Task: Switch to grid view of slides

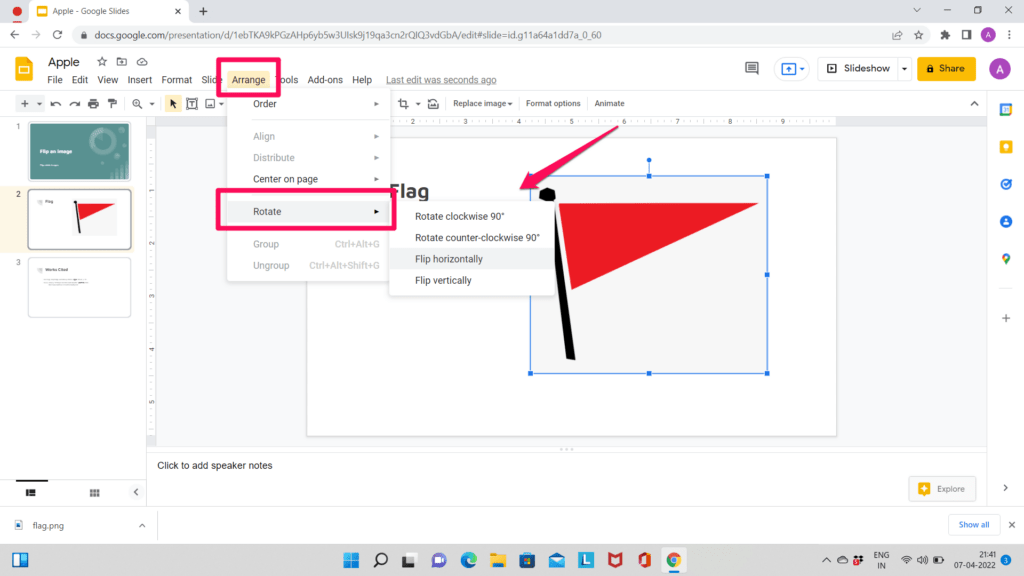Action: (x=94, y=492)
